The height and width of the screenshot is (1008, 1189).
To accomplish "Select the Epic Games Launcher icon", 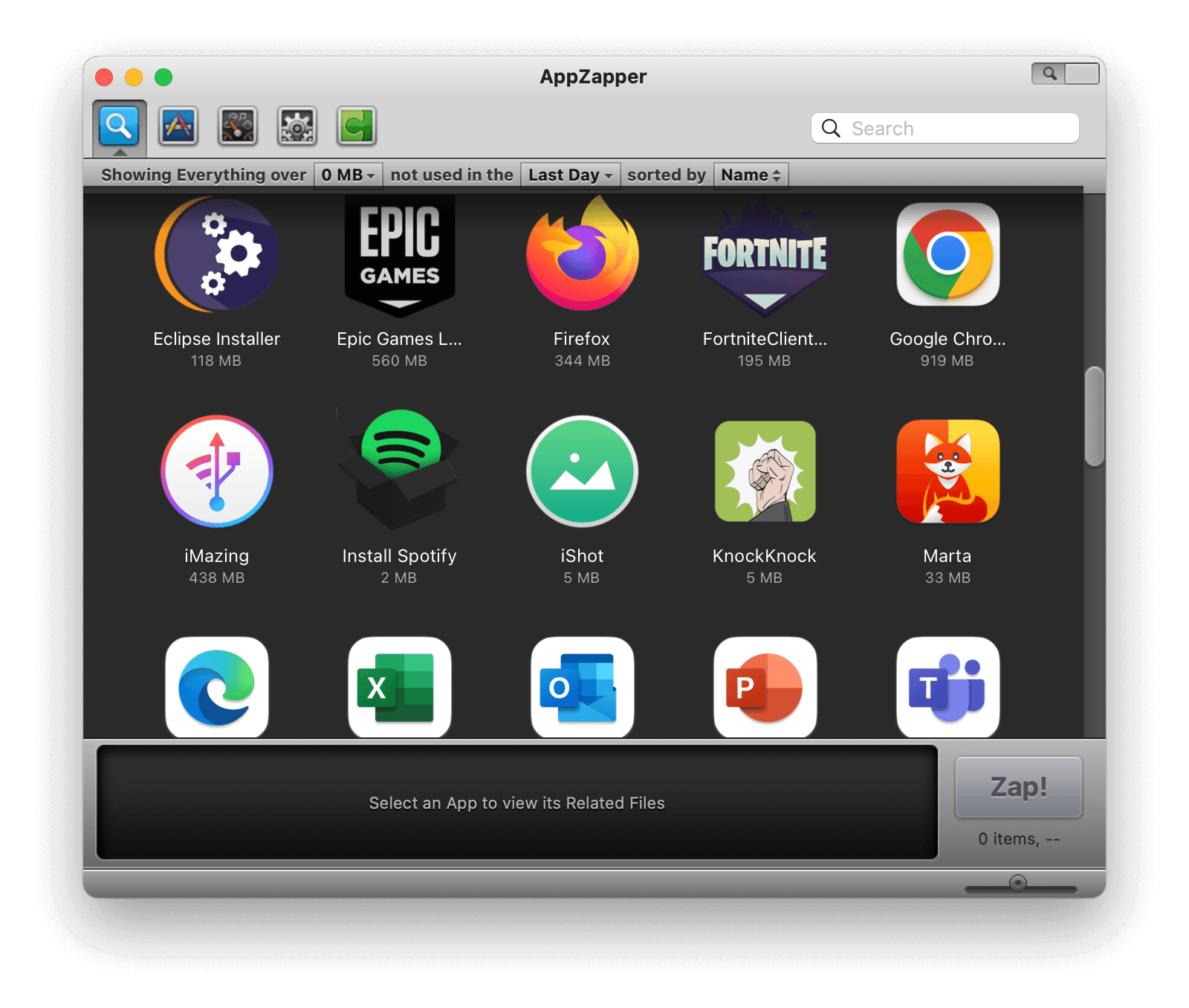I will [x=400, y=254].
